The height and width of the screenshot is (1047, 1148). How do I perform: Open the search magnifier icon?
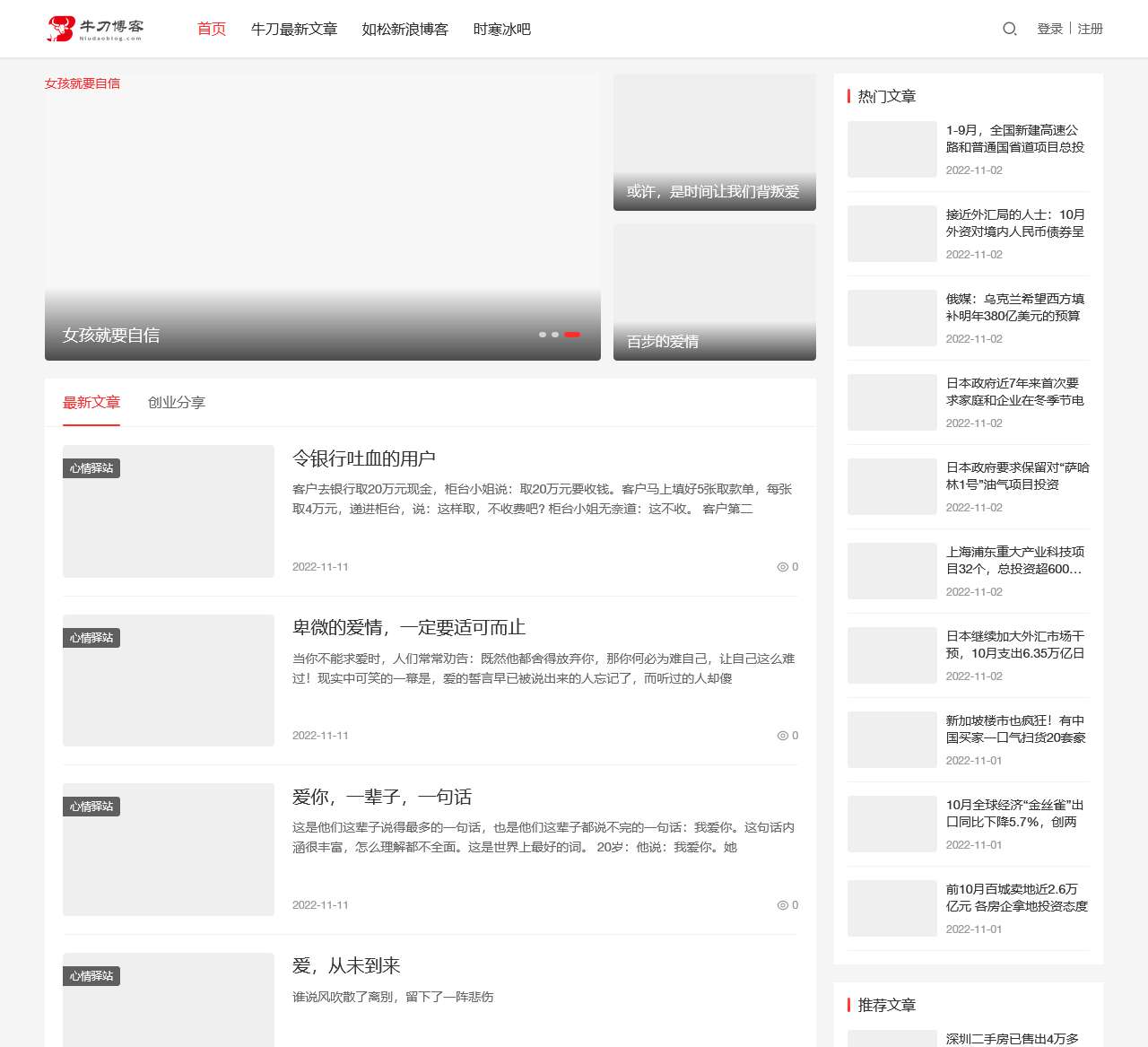point(1009,29)
